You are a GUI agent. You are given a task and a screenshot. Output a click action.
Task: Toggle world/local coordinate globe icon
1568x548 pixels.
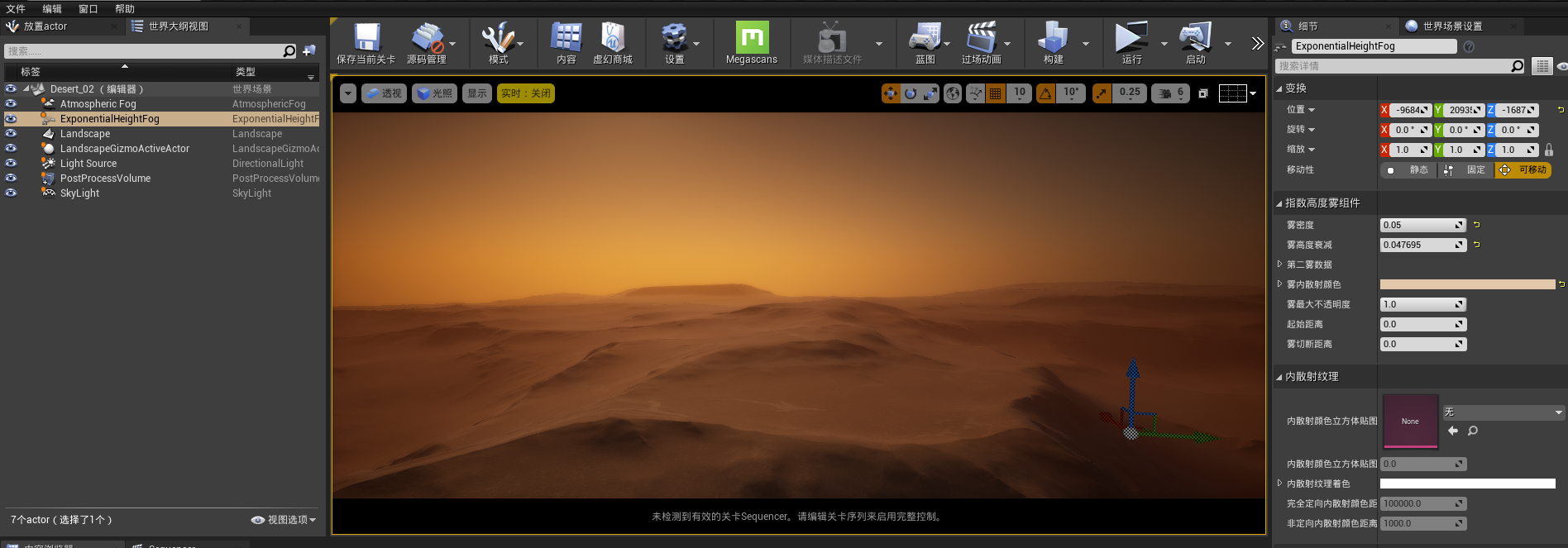(953, 93)
